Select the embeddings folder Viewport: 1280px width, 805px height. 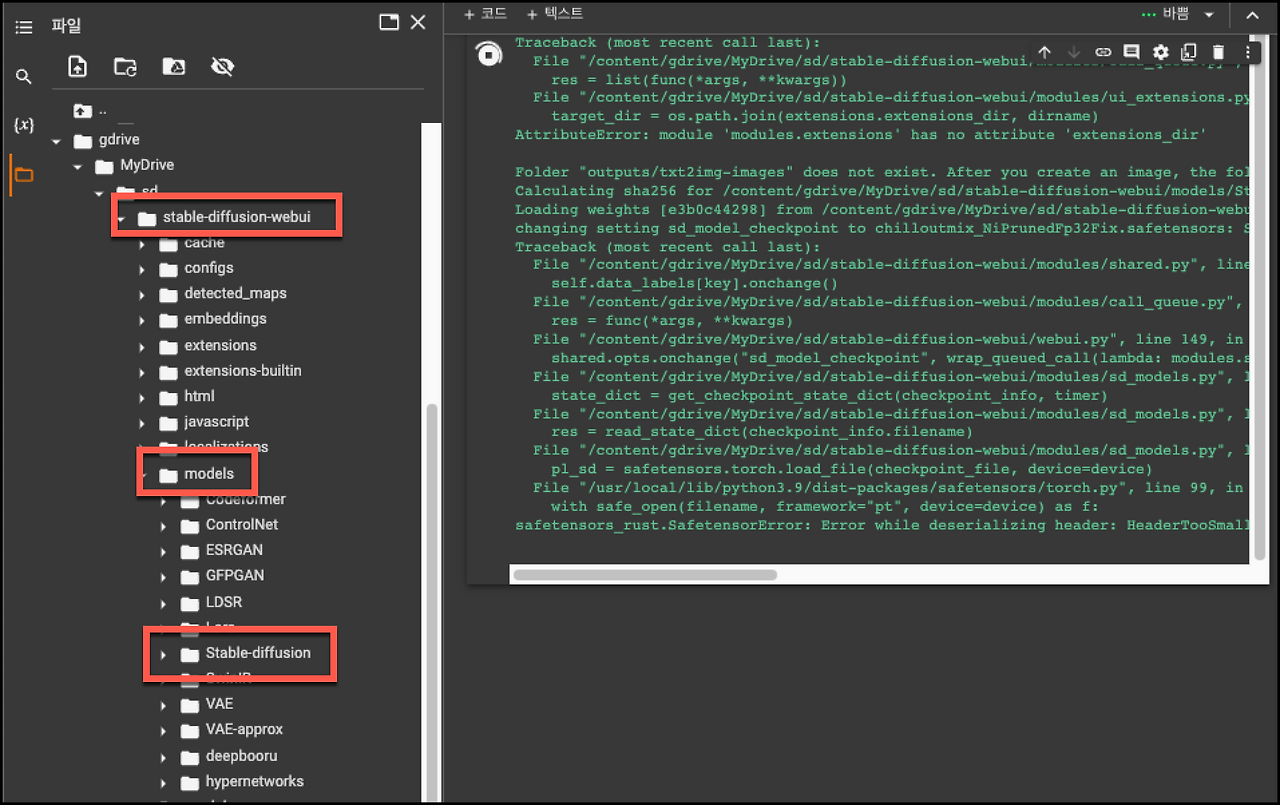point(225,319)
